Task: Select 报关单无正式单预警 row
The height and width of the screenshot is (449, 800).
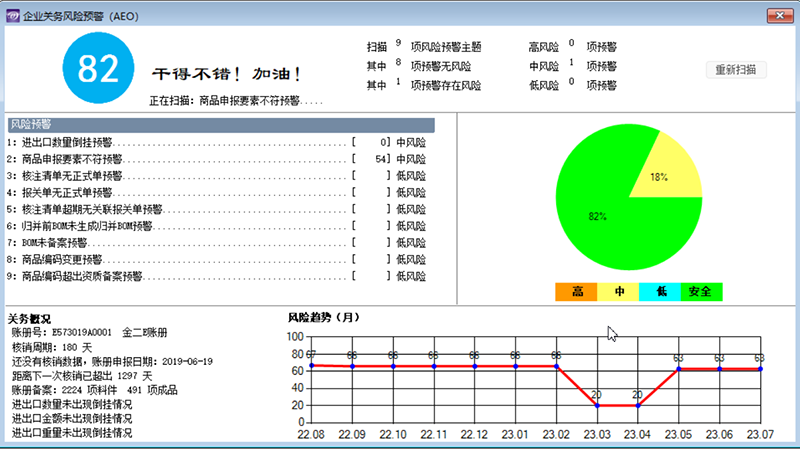Action: tap(216, 193)
